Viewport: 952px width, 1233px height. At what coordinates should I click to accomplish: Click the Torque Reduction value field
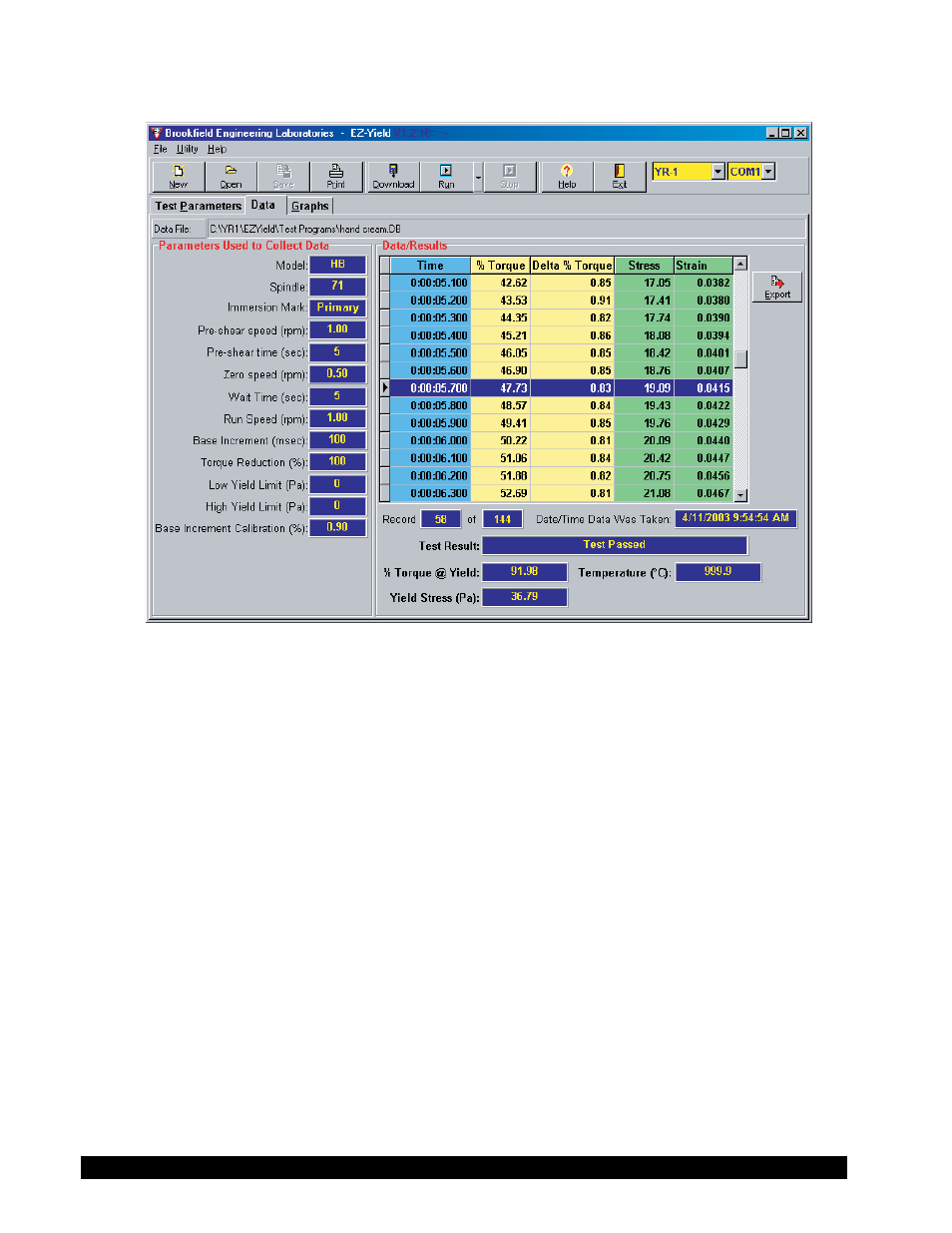tap(337, 462)
